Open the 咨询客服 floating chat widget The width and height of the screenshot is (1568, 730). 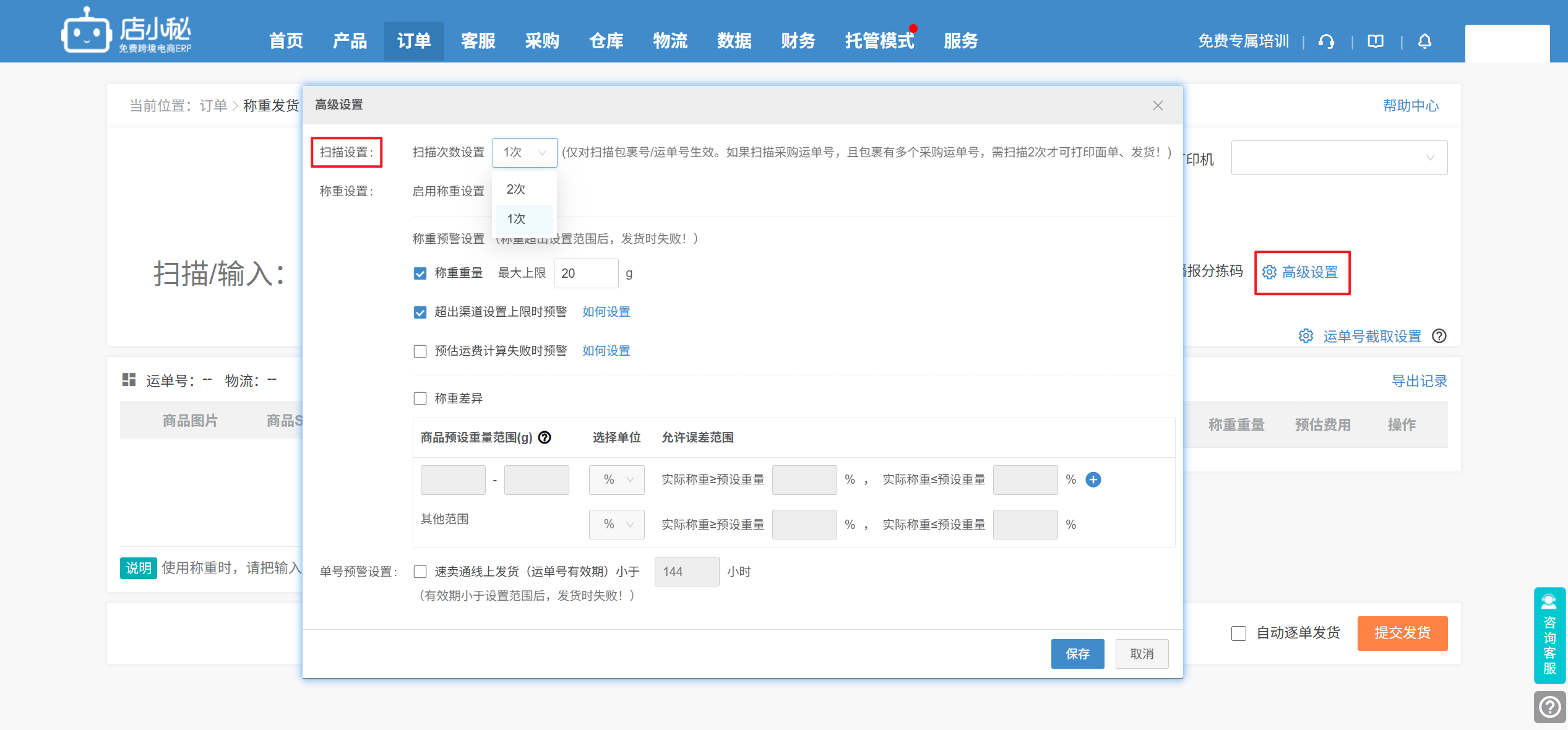click(1549, 635)
